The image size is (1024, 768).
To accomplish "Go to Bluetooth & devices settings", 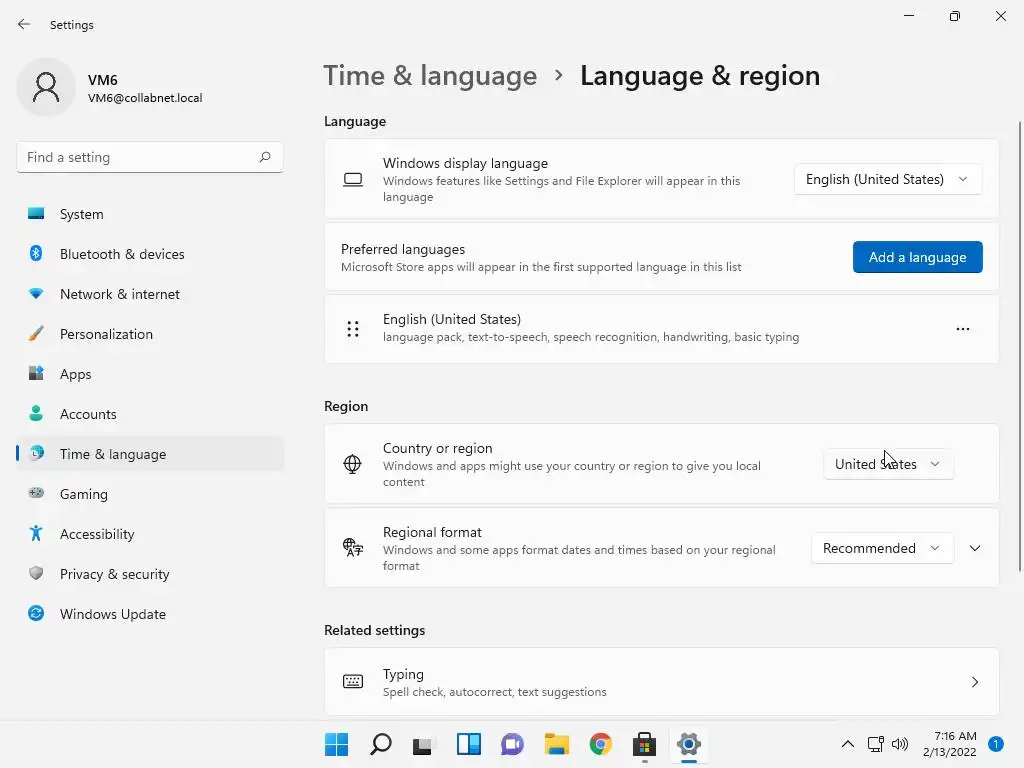I will (150, 253).
